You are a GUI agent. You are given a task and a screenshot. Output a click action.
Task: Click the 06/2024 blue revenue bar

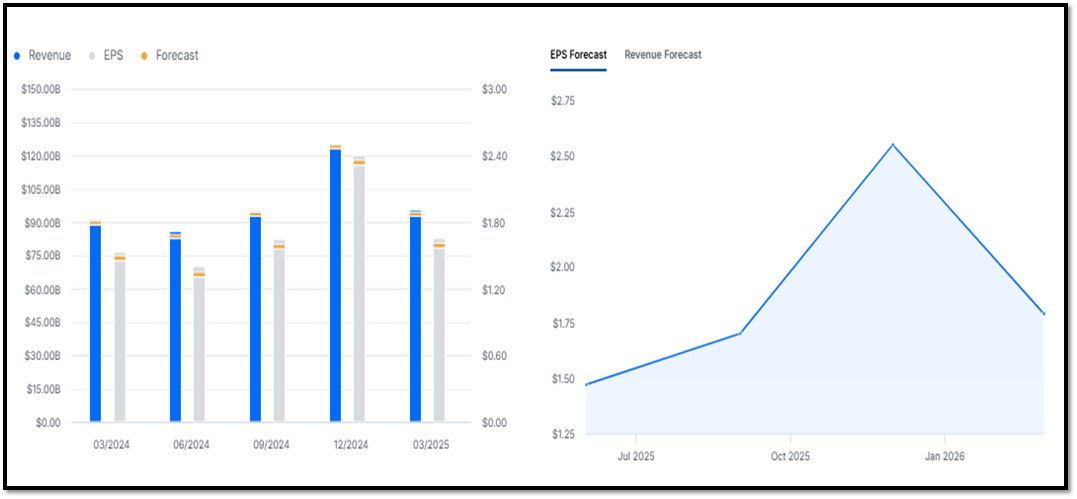click(x=175, y=330)
